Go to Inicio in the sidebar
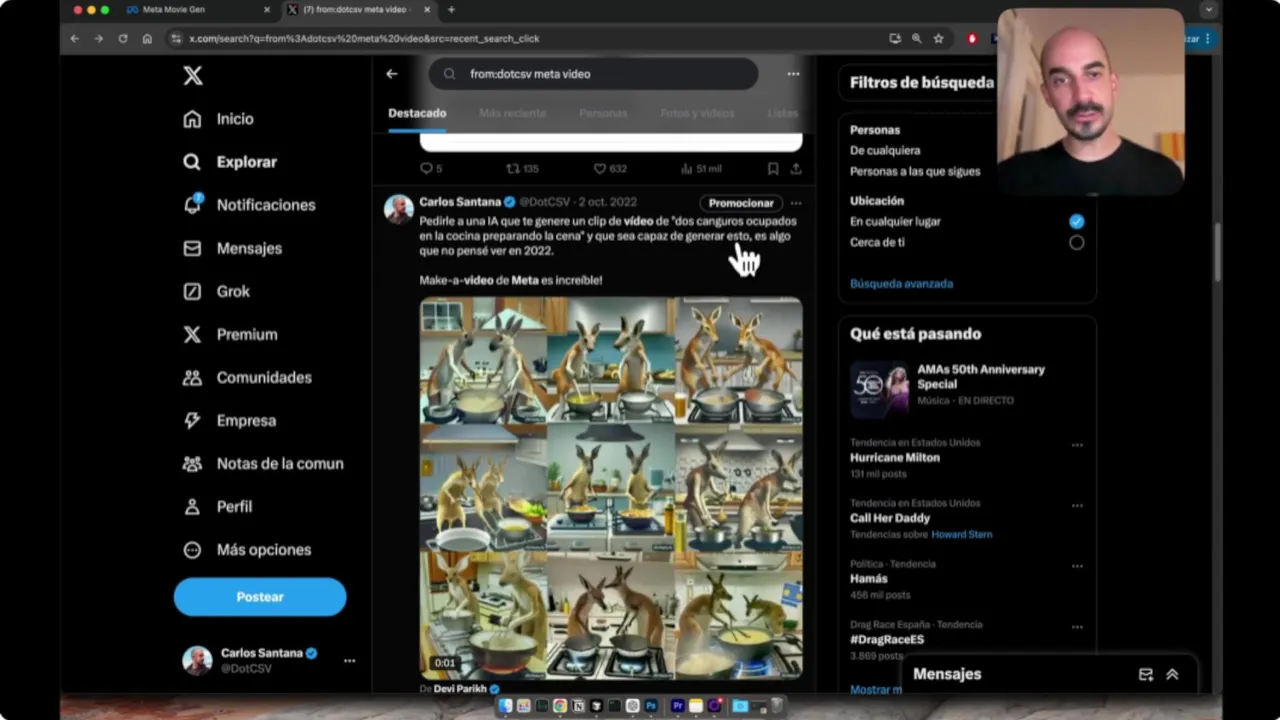The height and width of the screenshot is (720, 1280). pos(218,119)
